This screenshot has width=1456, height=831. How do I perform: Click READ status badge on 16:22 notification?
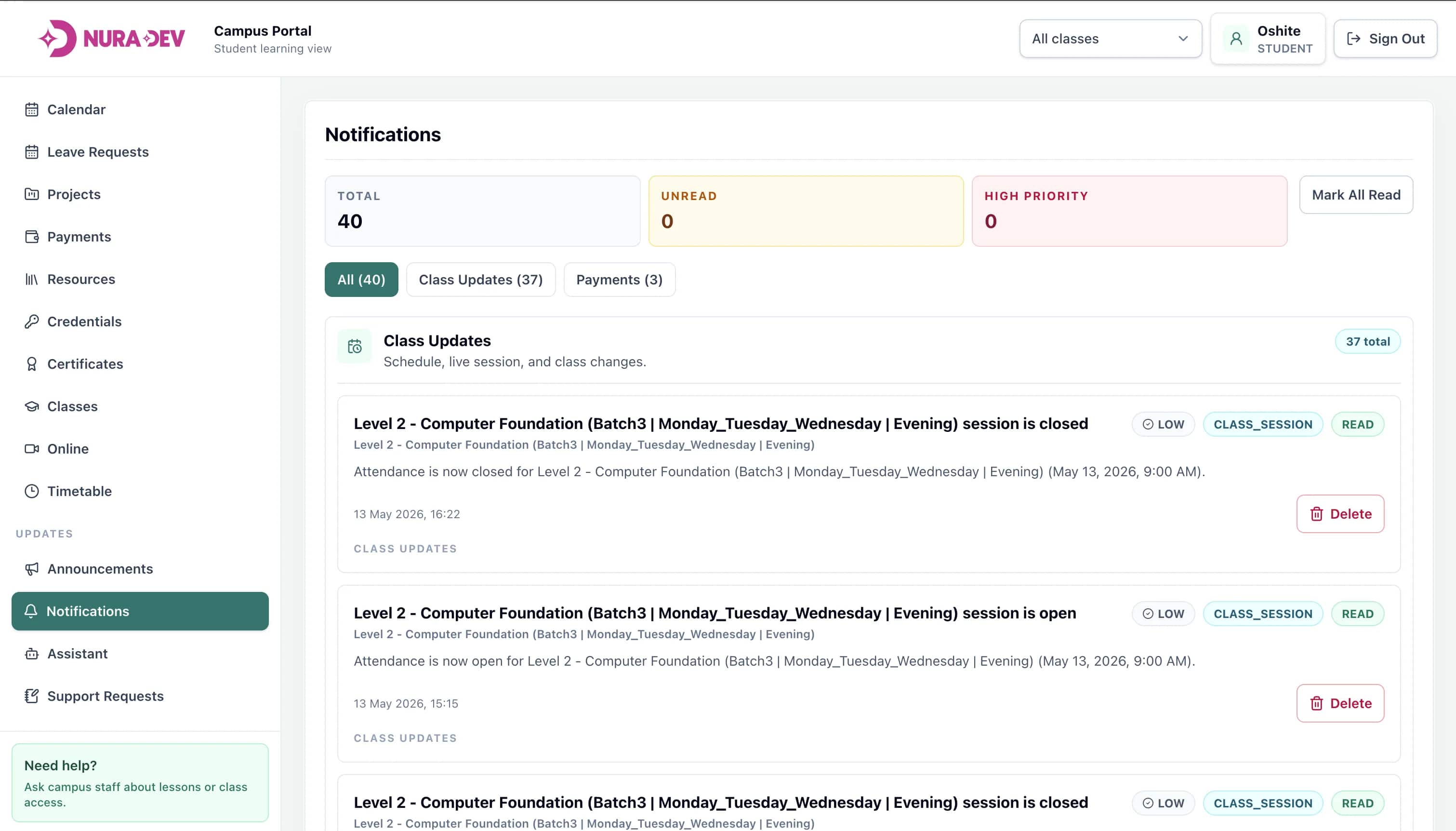[x=1357, y=424]
